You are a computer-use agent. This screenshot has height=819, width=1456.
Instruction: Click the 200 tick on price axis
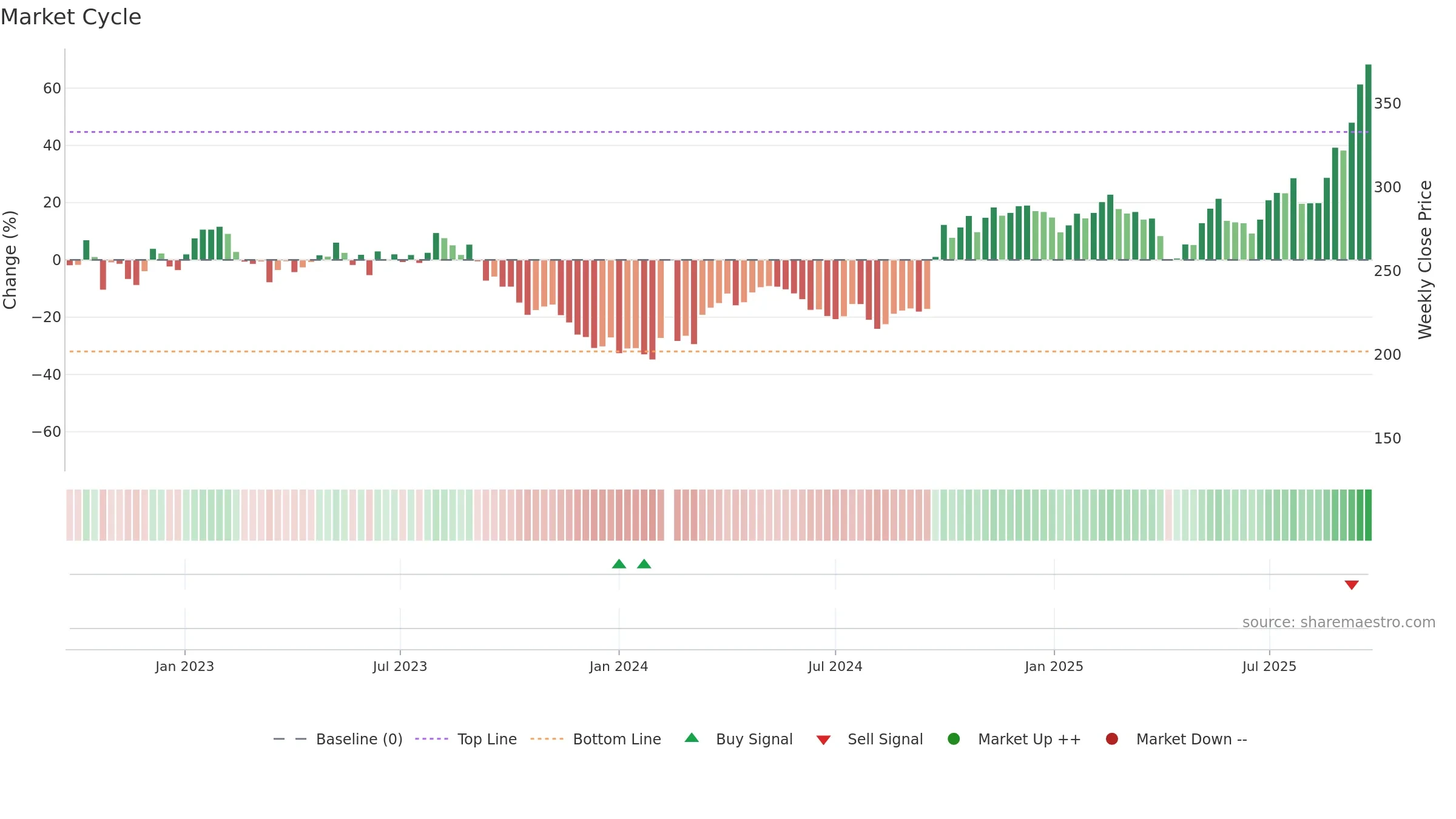click(x=1387, y=355)
